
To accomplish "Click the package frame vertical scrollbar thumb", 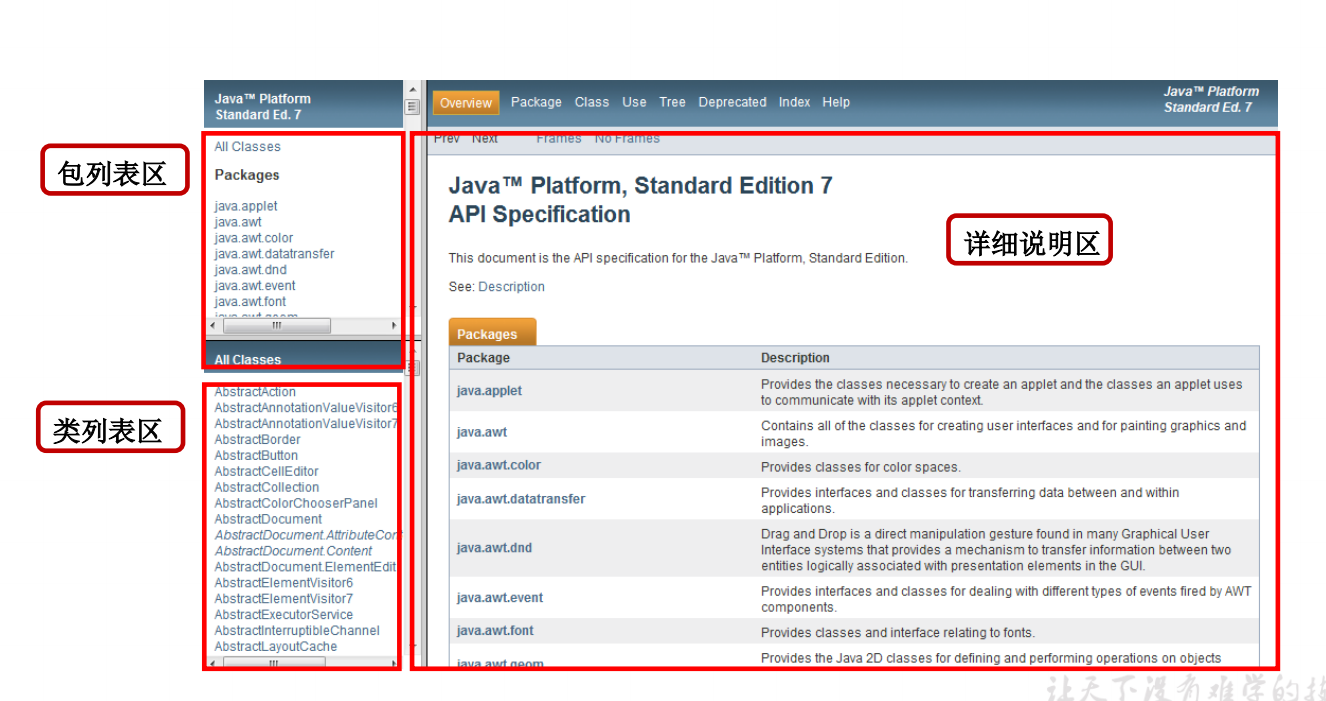I will (x=412, y=106).
